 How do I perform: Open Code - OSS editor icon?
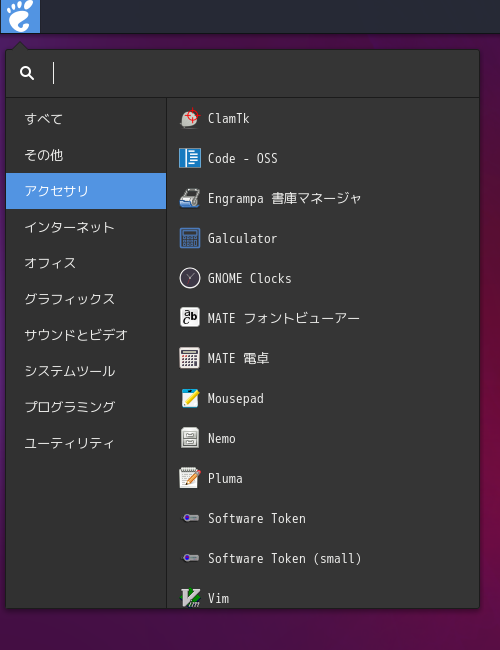(190, 158)
